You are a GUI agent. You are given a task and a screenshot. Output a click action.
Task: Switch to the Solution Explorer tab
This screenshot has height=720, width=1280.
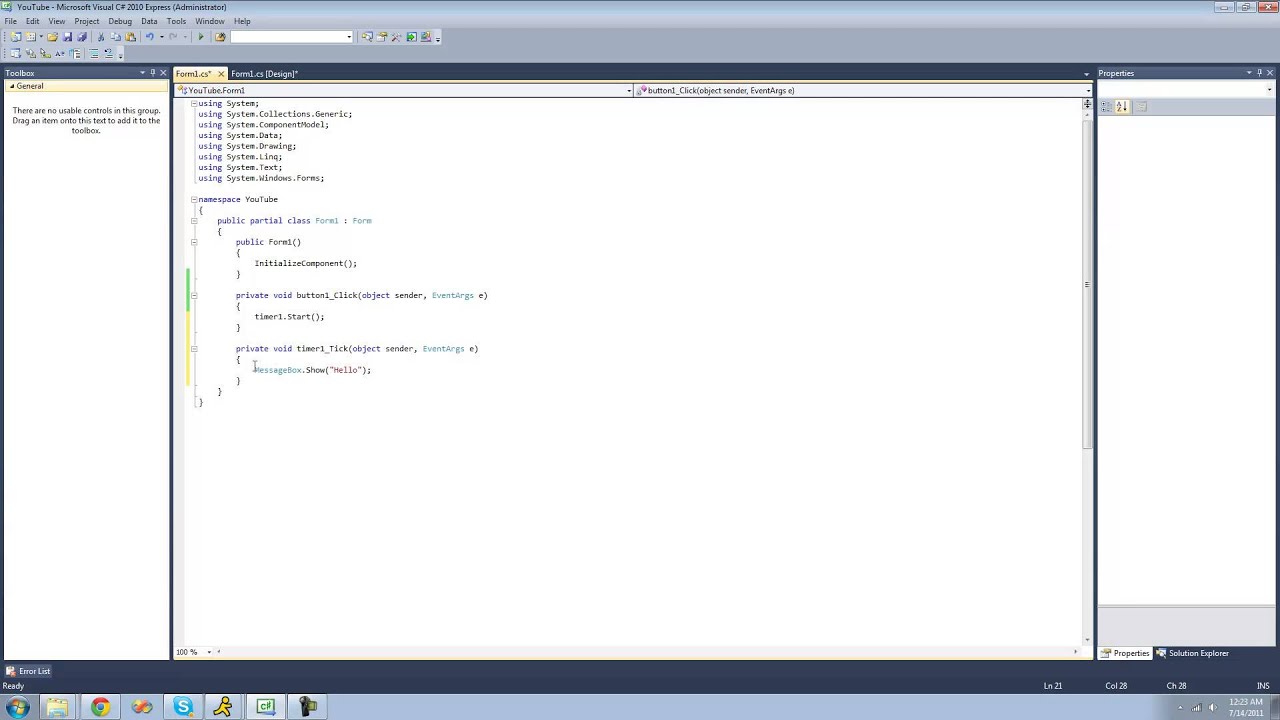[x=1193, y=653]
